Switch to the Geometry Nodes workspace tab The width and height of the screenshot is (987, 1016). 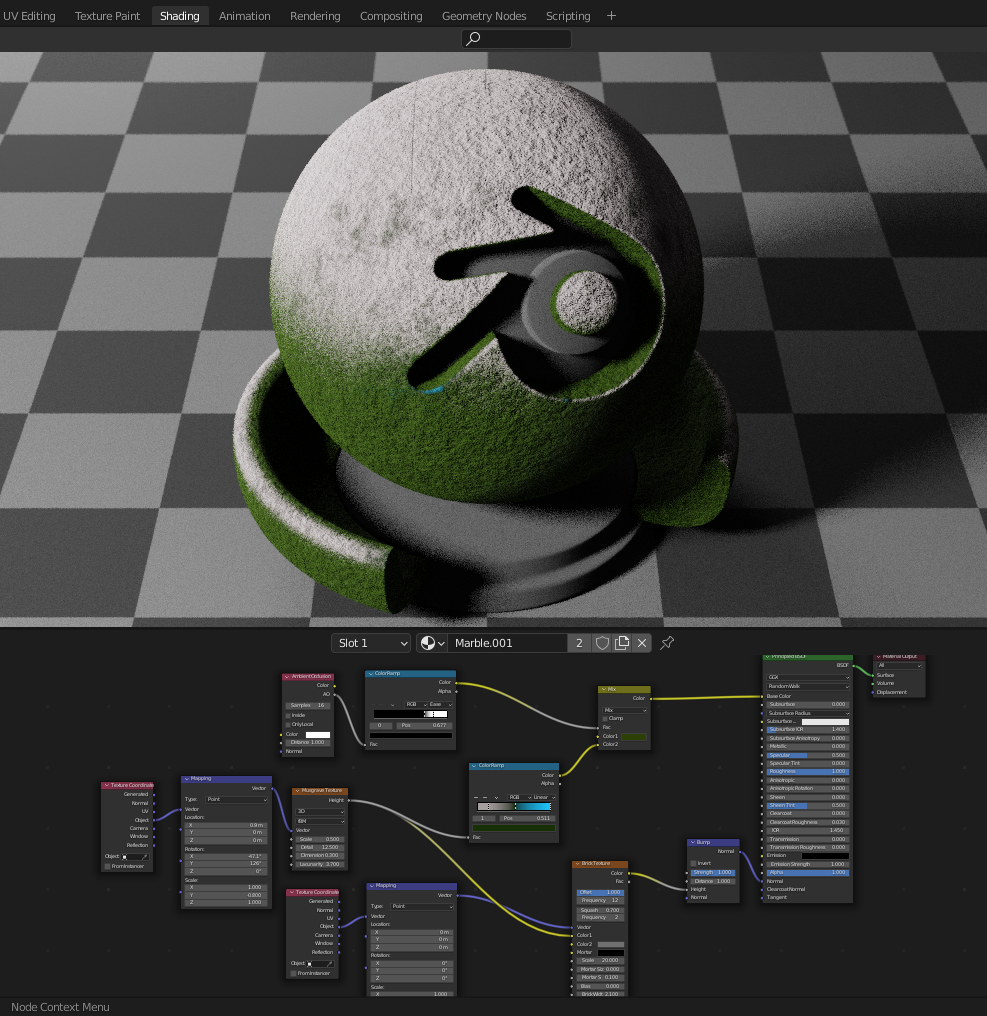[484, 16]
